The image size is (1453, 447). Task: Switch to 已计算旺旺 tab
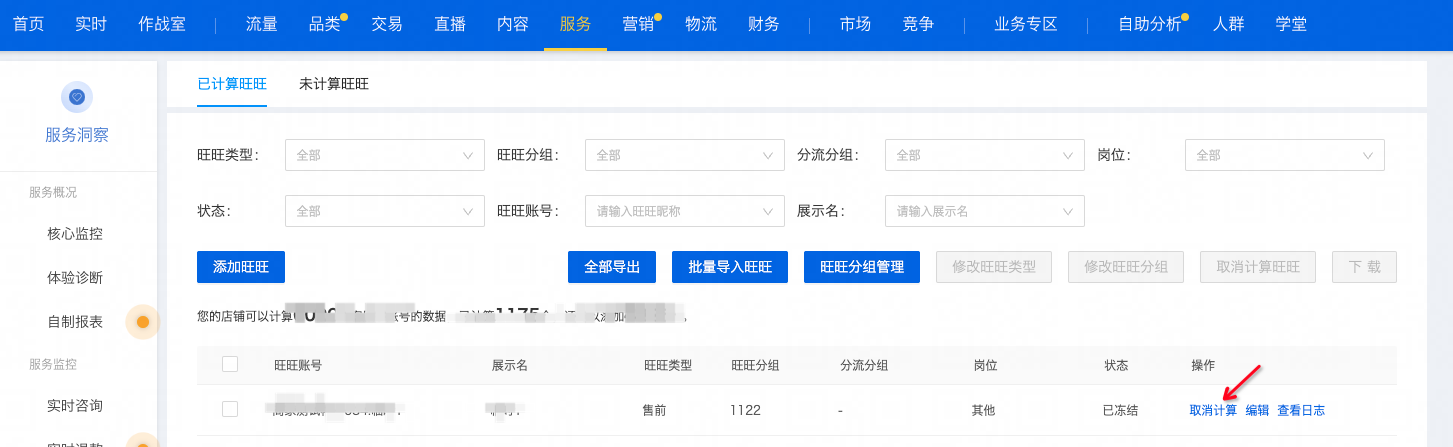(232, 84)
